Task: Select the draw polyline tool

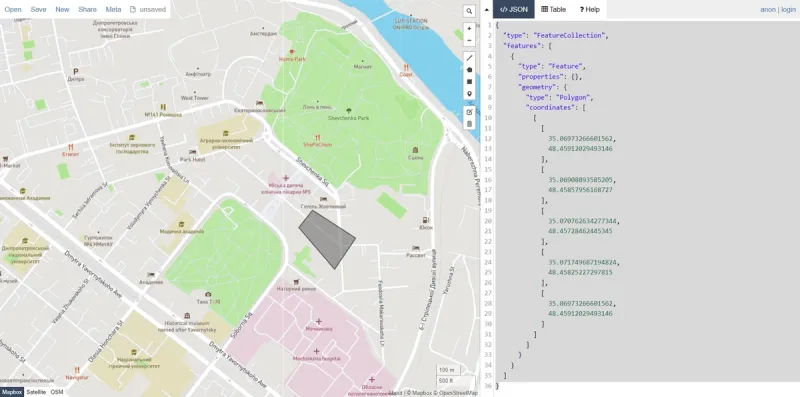Action: pos(469,58)
